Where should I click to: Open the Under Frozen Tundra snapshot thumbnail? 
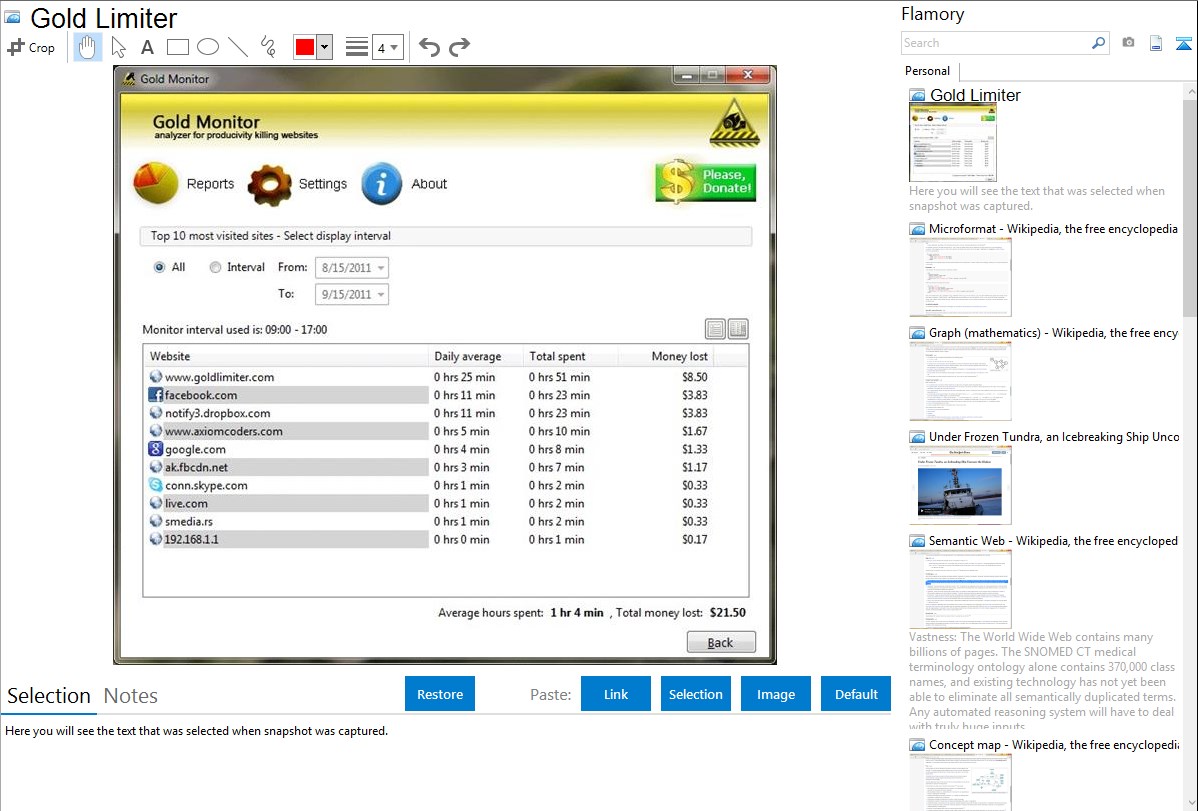[960, 485]
